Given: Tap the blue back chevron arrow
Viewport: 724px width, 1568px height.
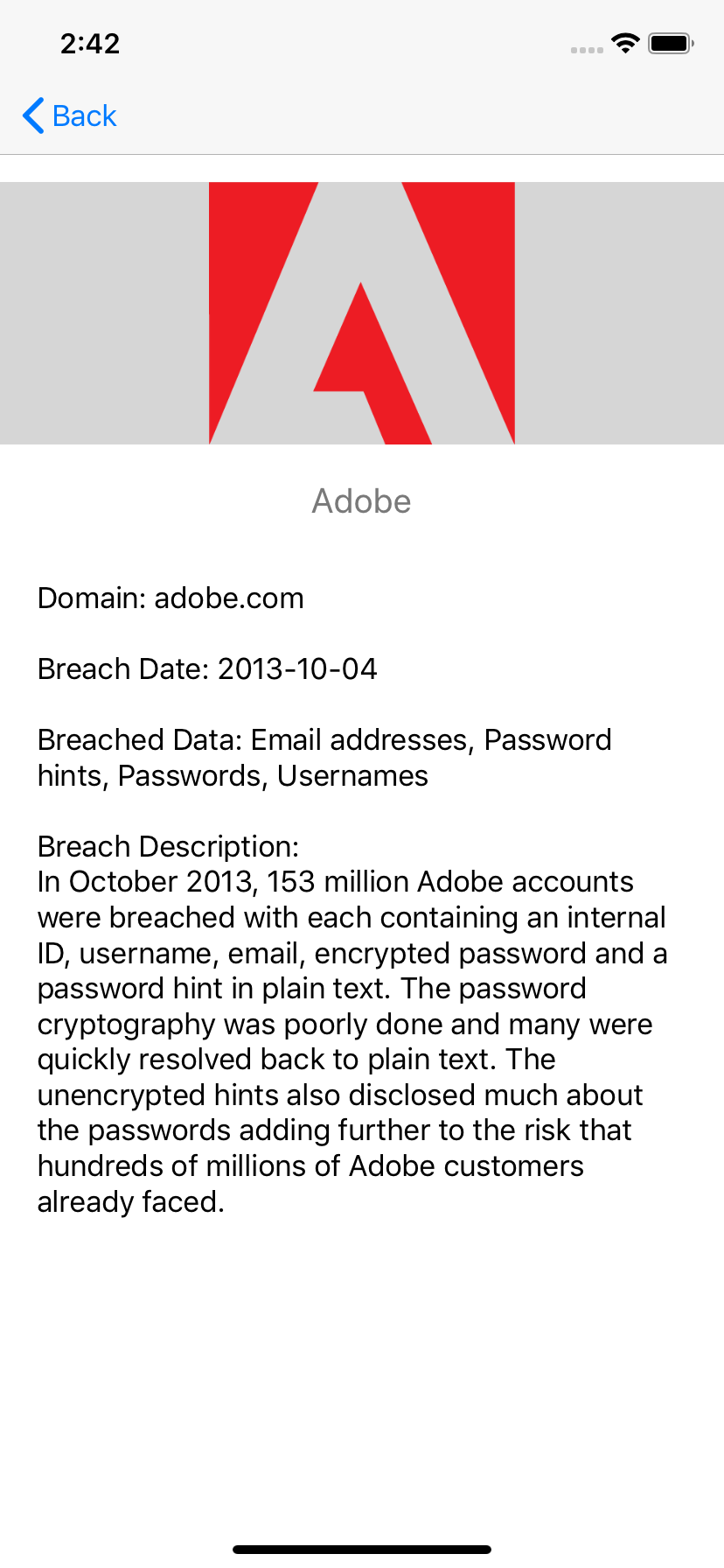Looking at the screenshot, I should point(33,115).
